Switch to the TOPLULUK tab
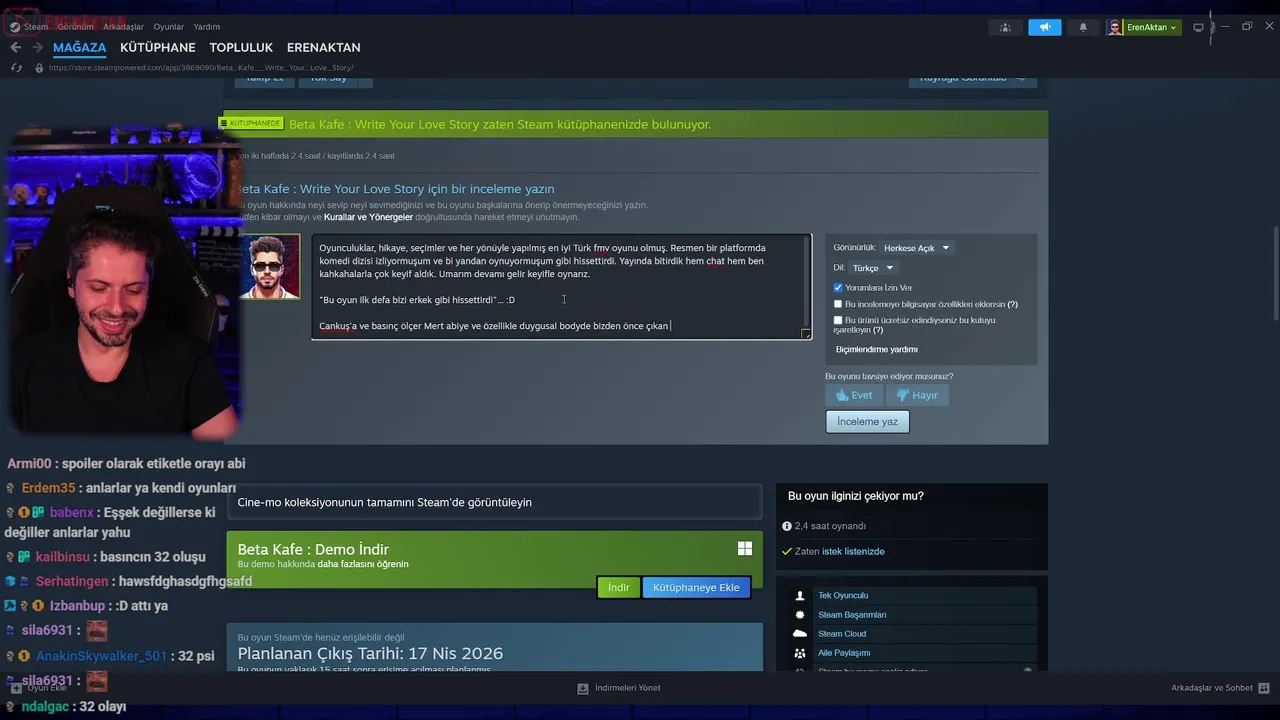The height and width of the screenshot is (720, 1280). tap(241, 47)
